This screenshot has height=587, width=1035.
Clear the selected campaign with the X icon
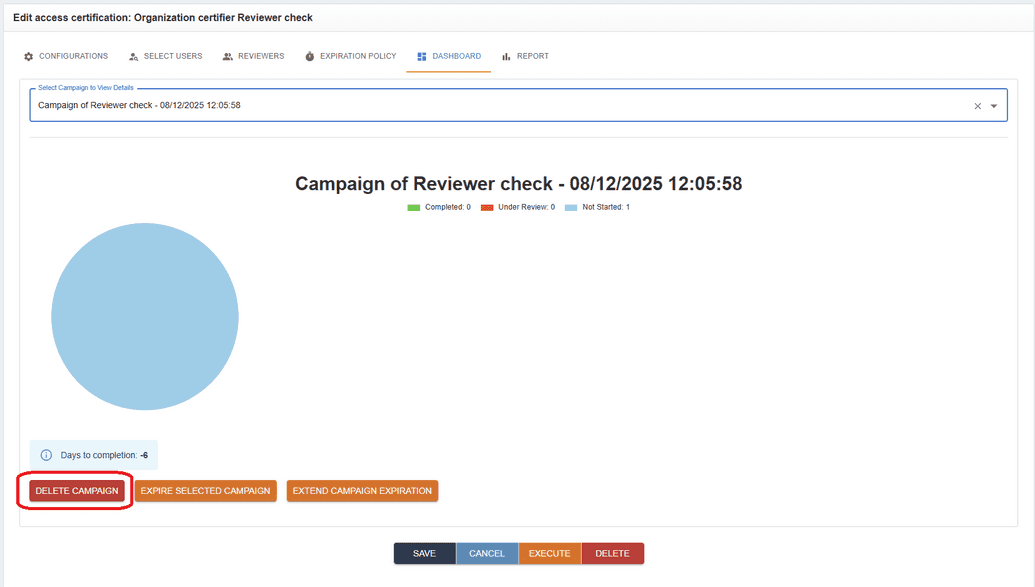point(978,105)
